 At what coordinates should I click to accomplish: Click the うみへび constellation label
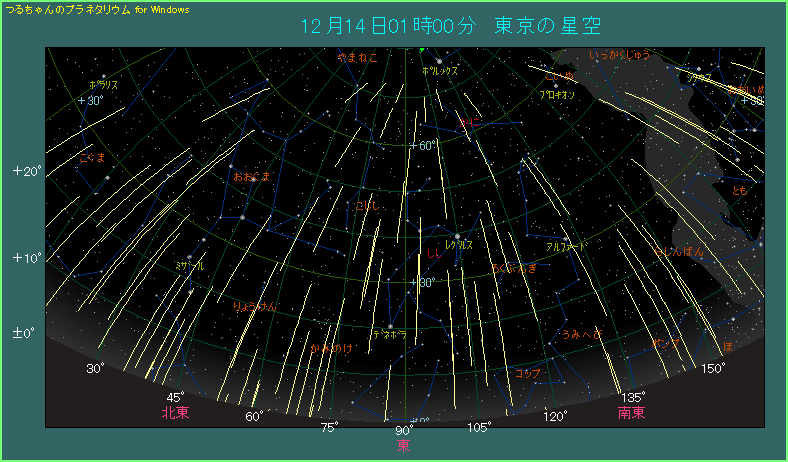pyautogui.click(x=581, y=334)
